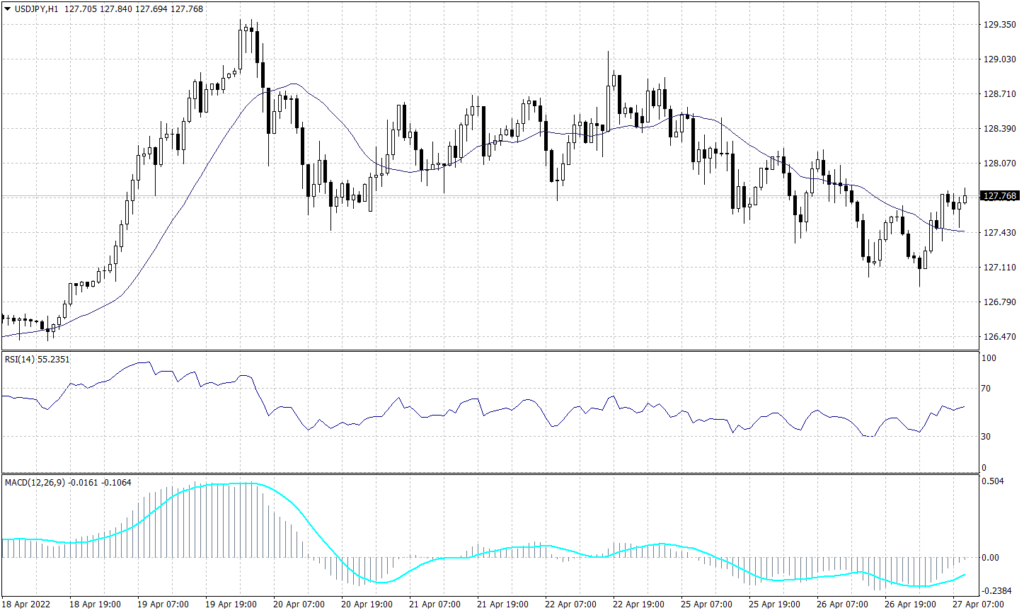Click the MACD 0.00 zero level label

[993, 557]
